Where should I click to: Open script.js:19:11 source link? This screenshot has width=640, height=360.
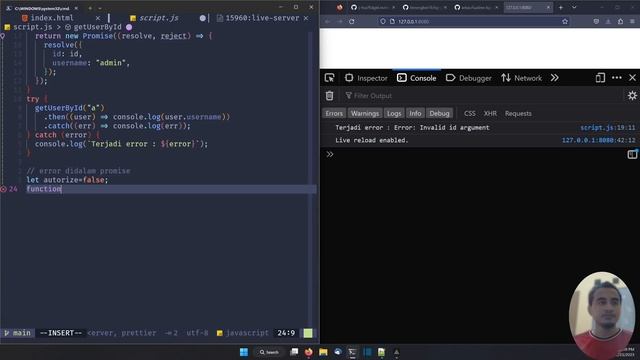click(608, 127)
